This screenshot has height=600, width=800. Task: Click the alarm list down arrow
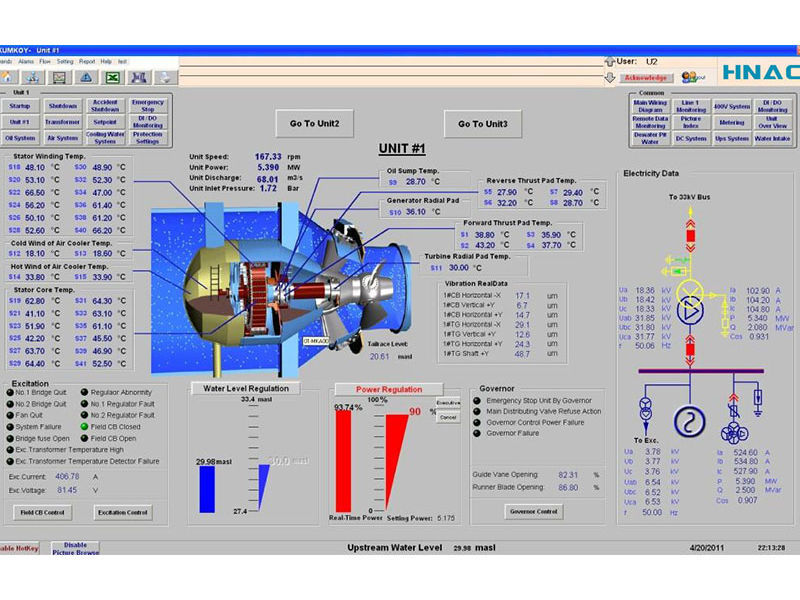pos(610,78)
